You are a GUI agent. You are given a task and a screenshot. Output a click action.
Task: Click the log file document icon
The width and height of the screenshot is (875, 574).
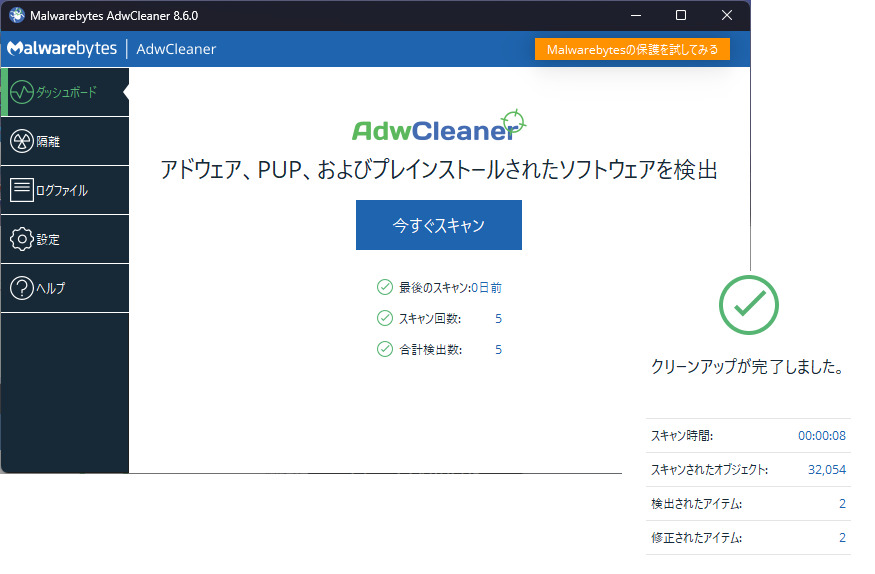(22, 190)
